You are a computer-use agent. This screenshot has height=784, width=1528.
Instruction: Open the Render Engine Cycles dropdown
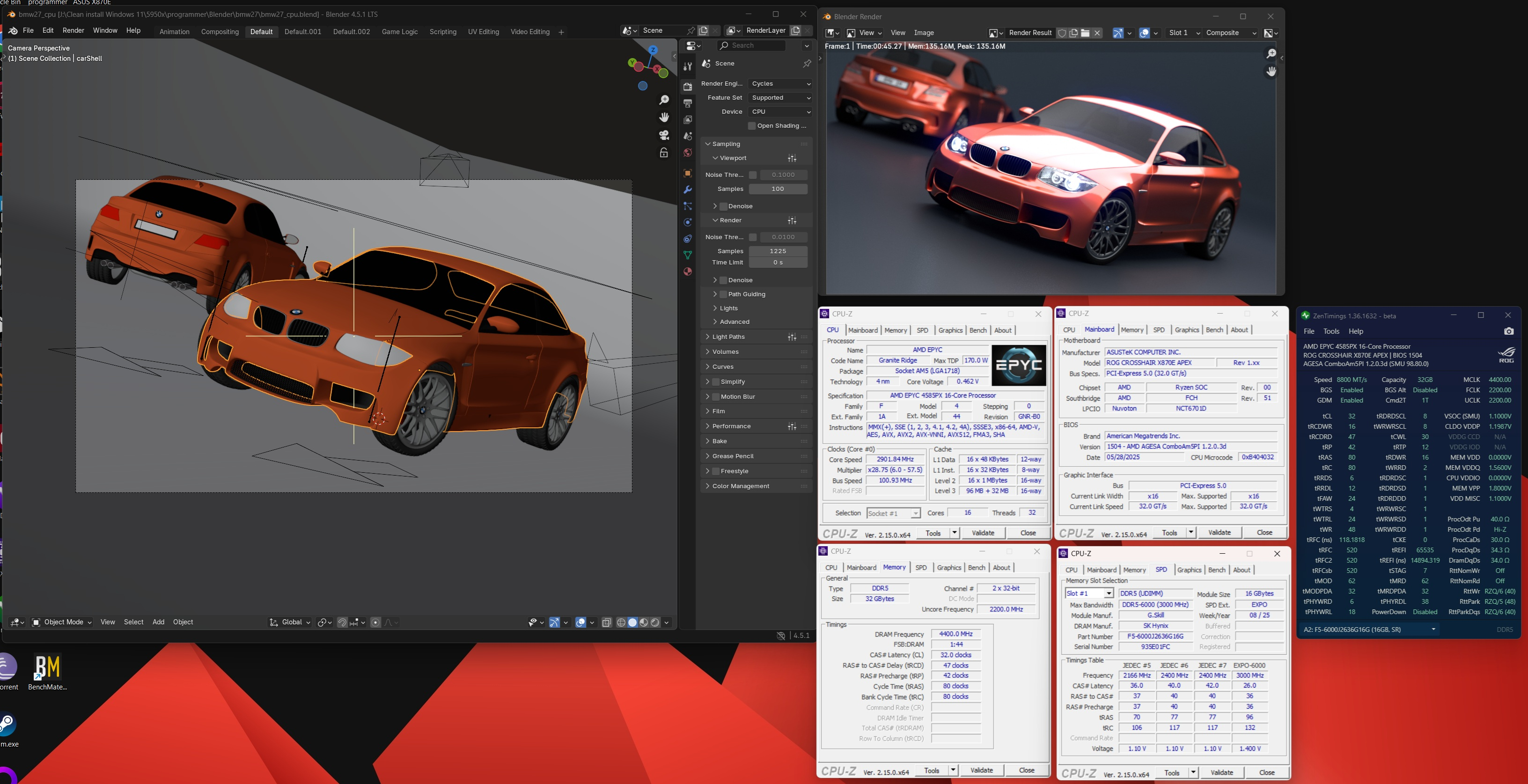tap(780, 84)
